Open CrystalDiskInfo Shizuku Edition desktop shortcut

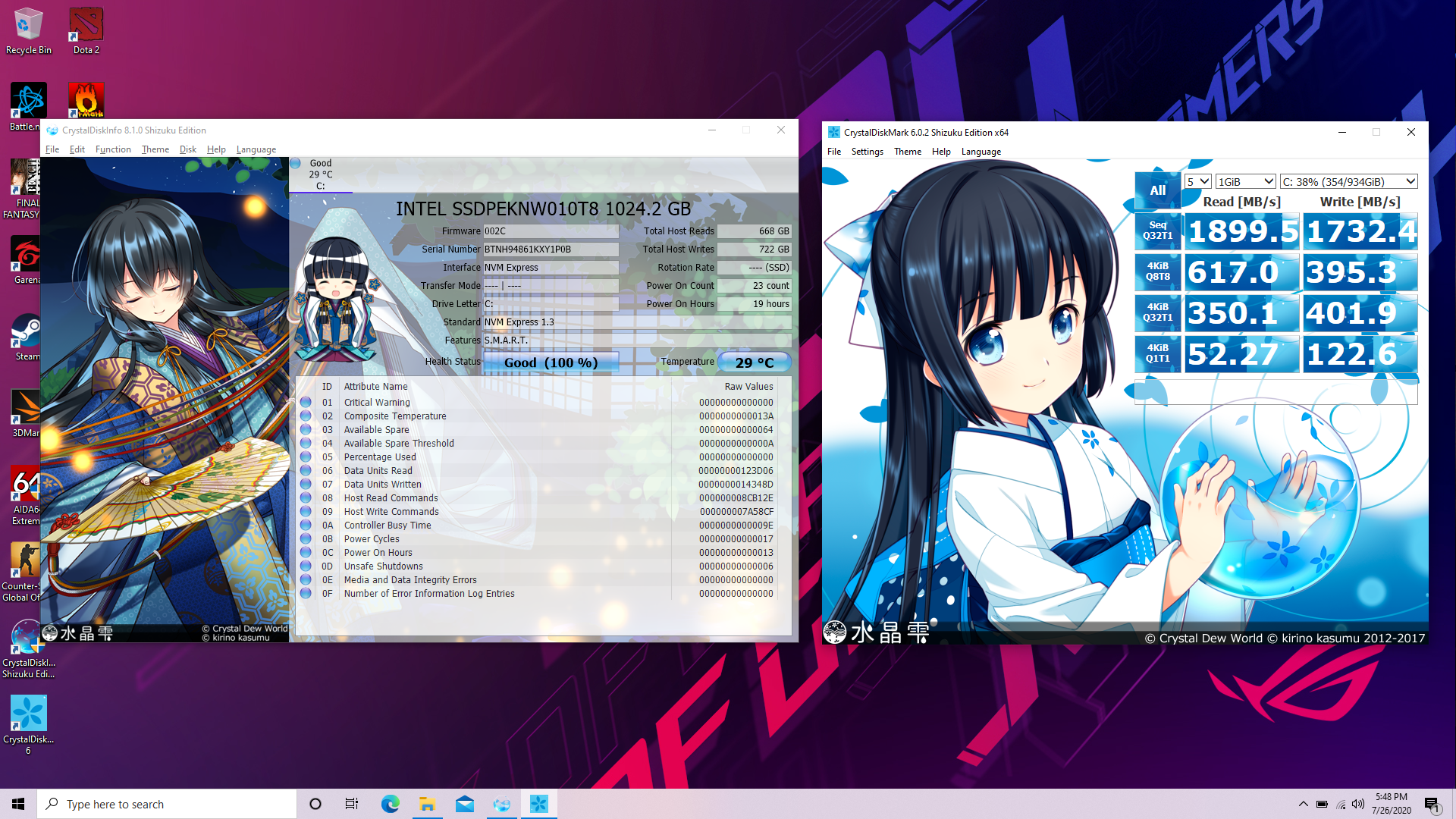pos(28,649)
